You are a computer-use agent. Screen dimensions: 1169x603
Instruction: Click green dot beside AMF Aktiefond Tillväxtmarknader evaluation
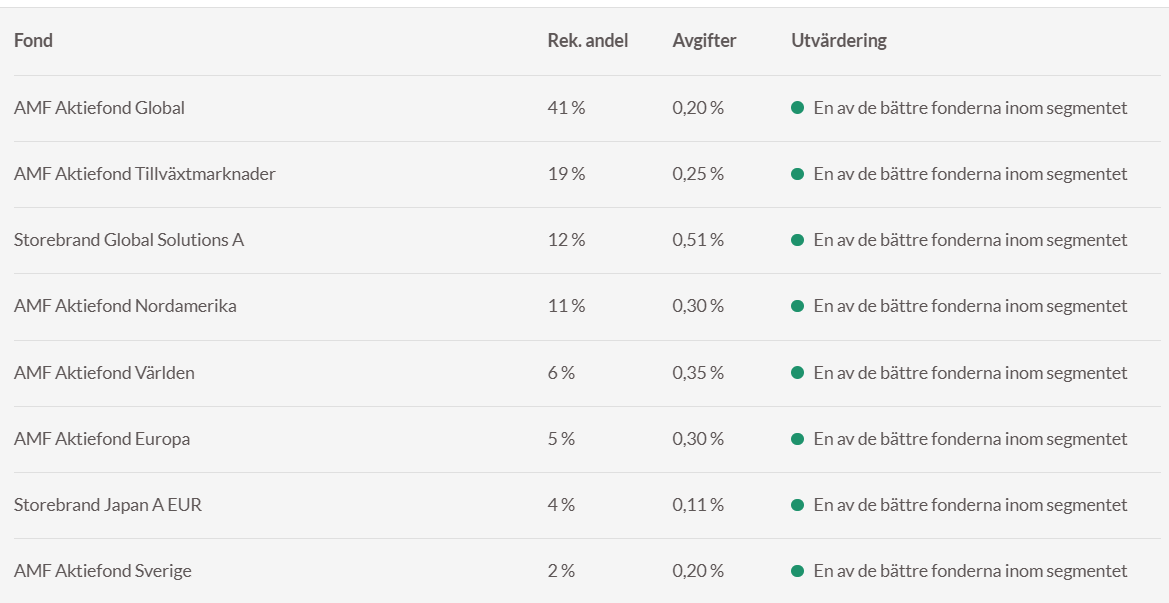[x=797, y=174]
